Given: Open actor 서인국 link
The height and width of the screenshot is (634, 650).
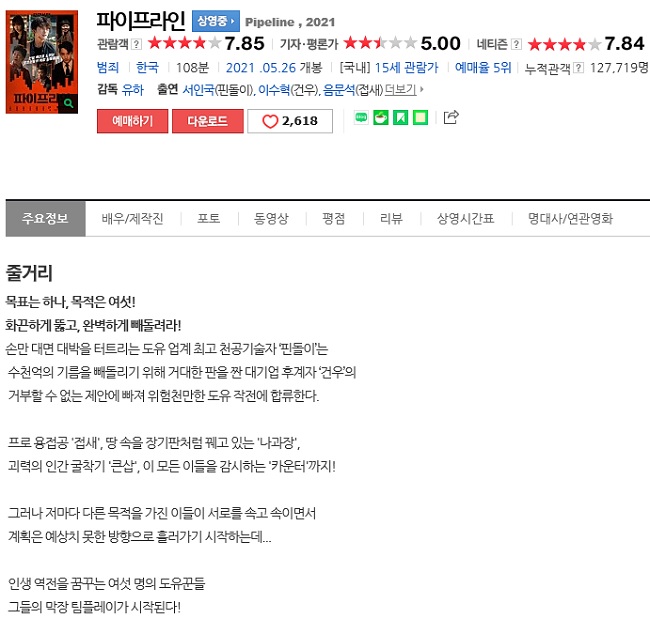Looking at the screenshot, I should click(x=199, y=90).
